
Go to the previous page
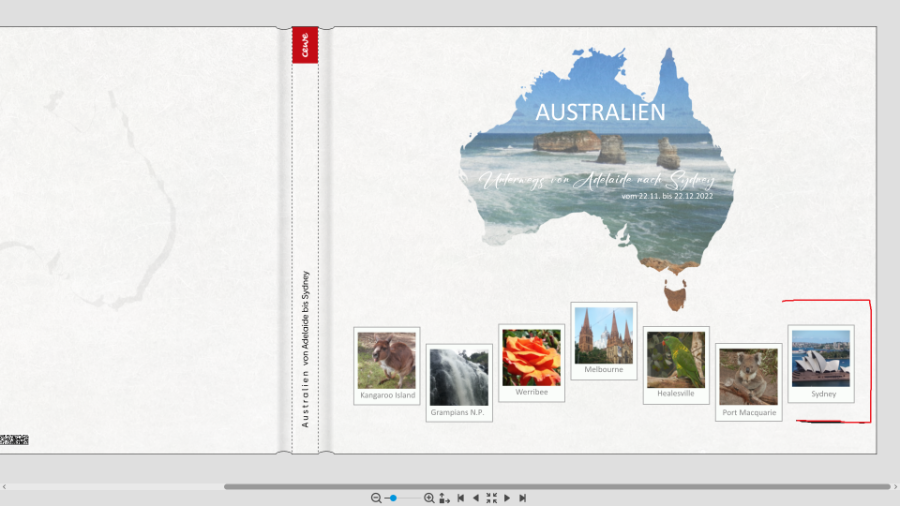[x=476, y=498]
